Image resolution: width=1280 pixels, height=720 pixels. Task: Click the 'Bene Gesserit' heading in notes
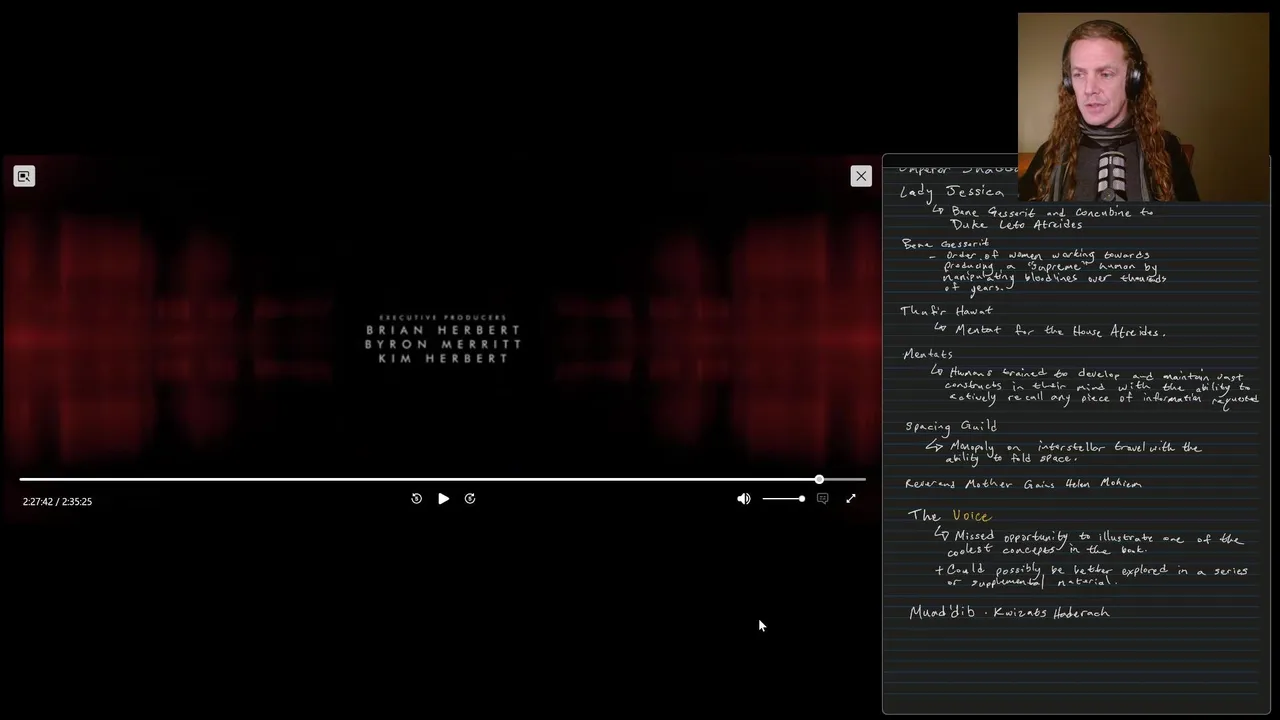tap(945, 243)
